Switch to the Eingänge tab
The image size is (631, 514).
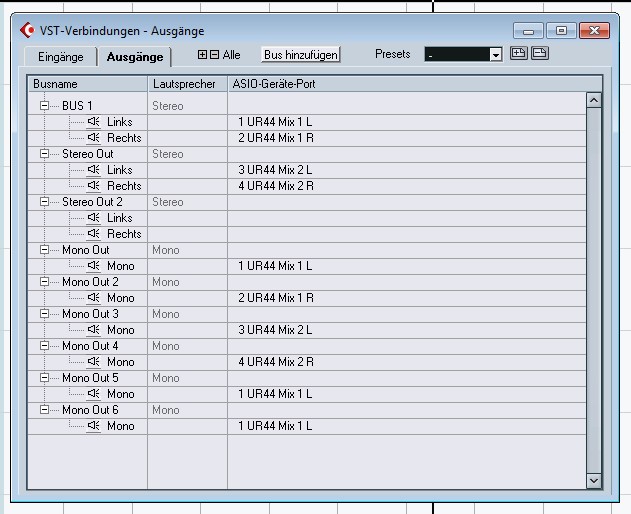click(61, 57)
